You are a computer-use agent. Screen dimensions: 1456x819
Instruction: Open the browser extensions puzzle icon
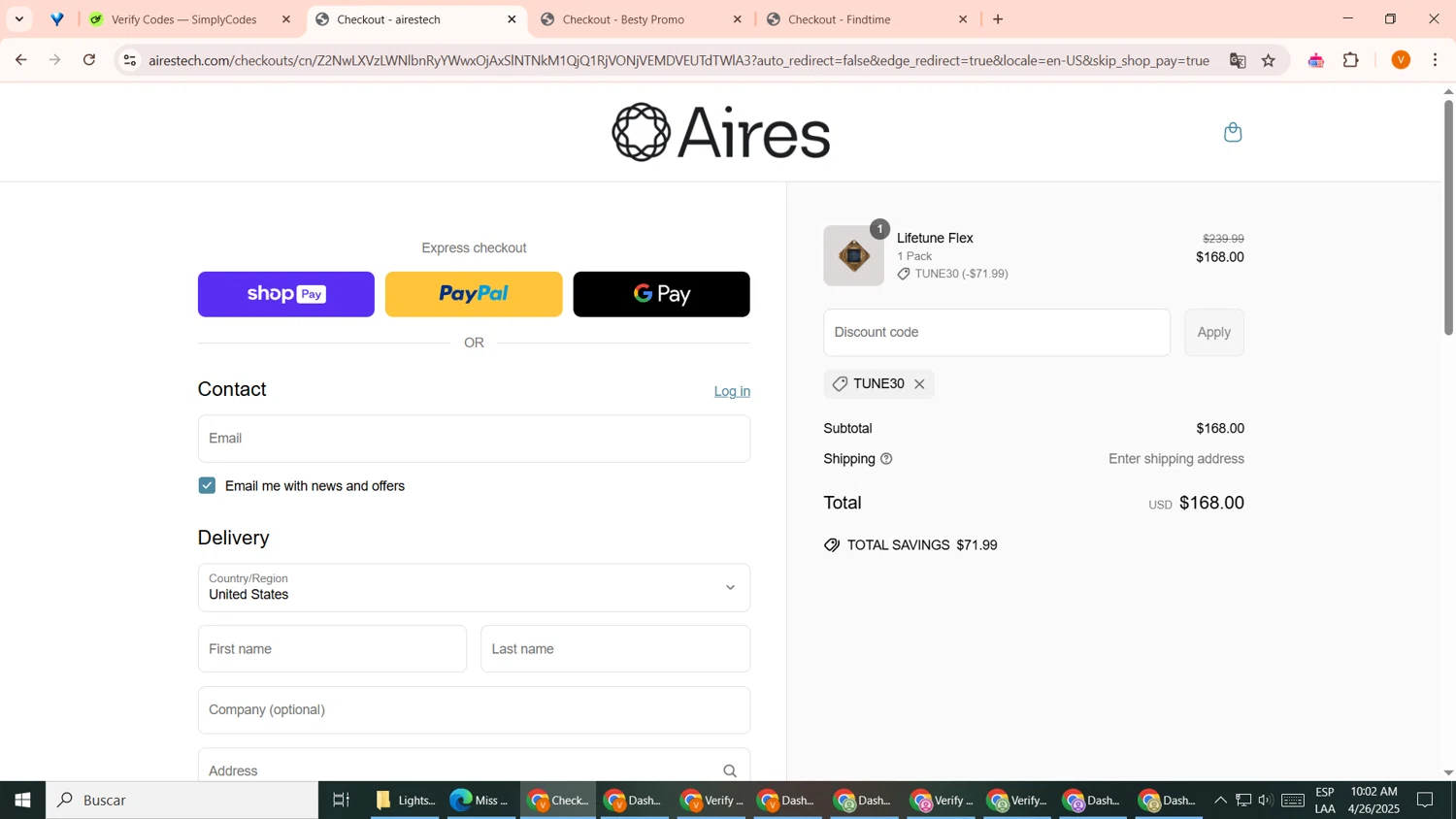(x=1351, y=60)
